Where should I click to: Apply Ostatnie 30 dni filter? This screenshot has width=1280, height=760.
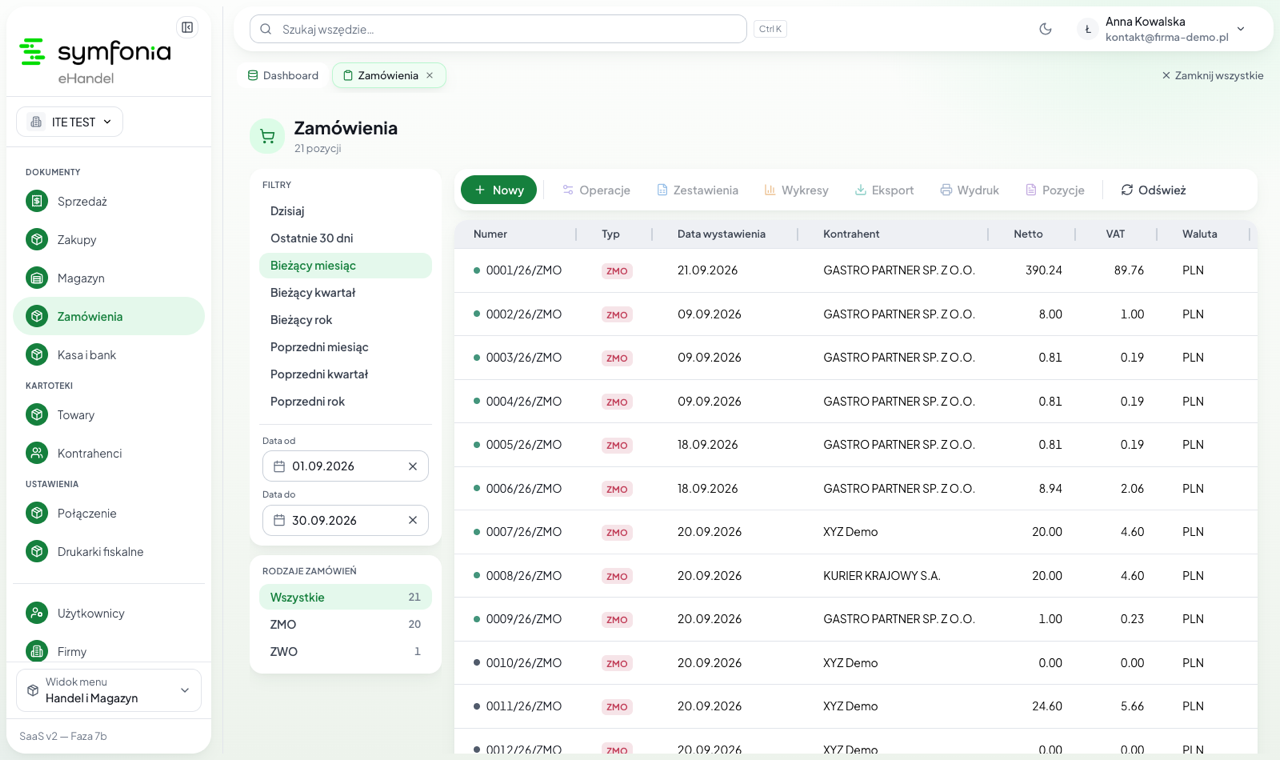coord(345,238)
